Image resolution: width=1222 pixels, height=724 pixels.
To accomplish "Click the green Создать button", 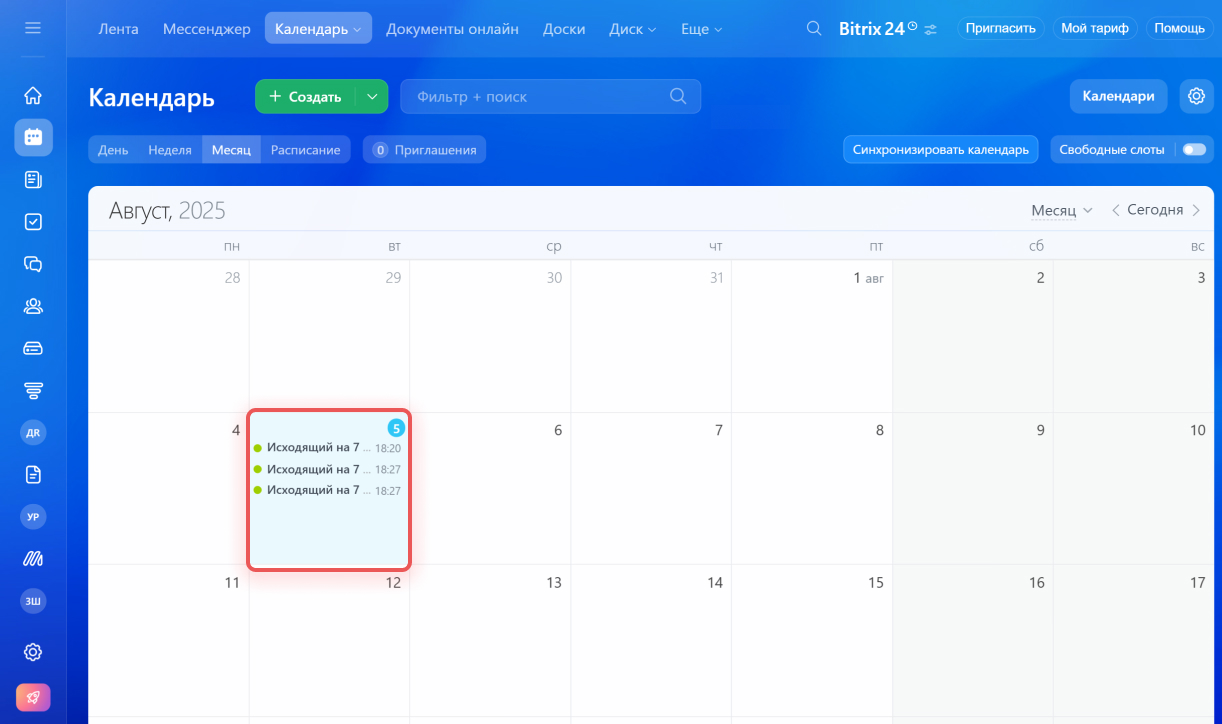I will click(x=306, y=96).
